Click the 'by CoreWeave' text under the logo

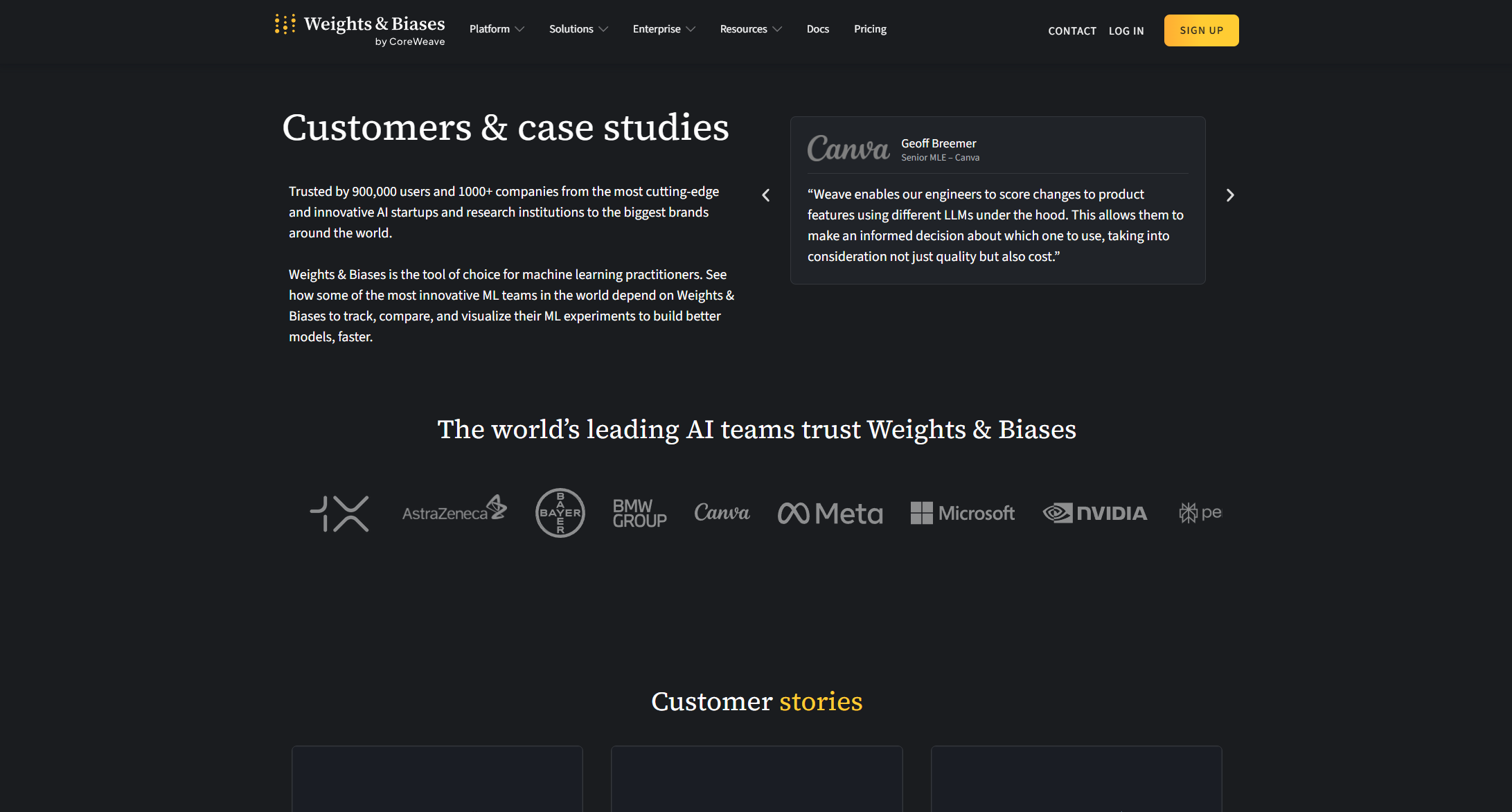point(410,42)
